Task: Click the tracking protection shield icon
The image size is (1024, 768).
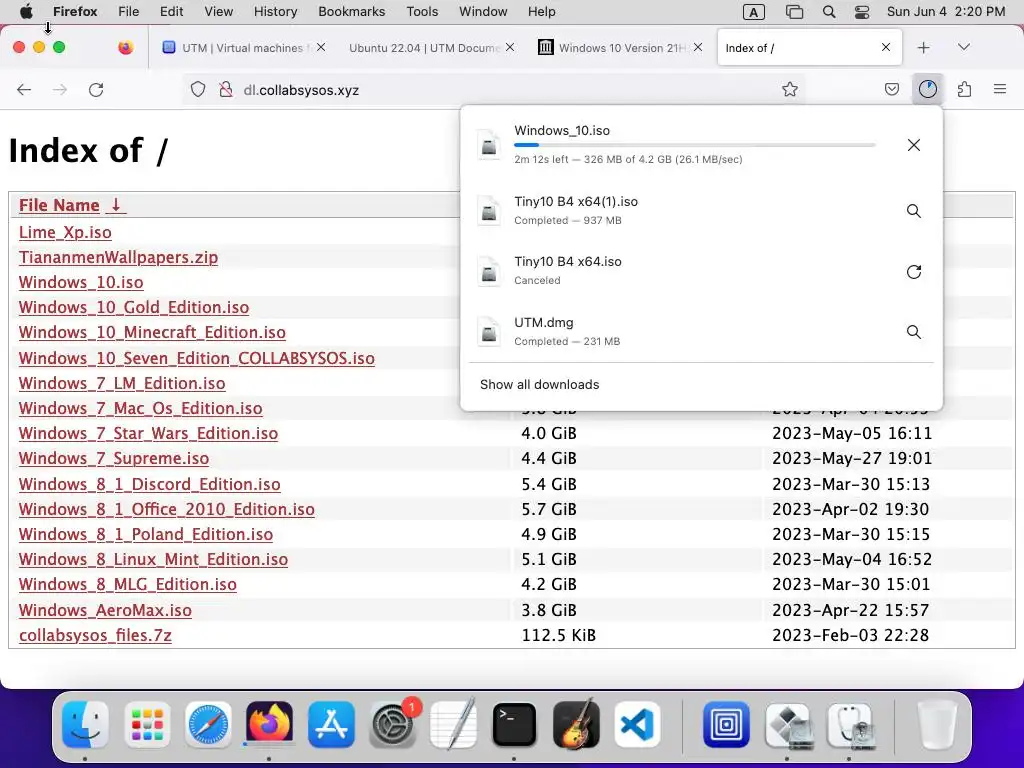Action: [198, 89]
